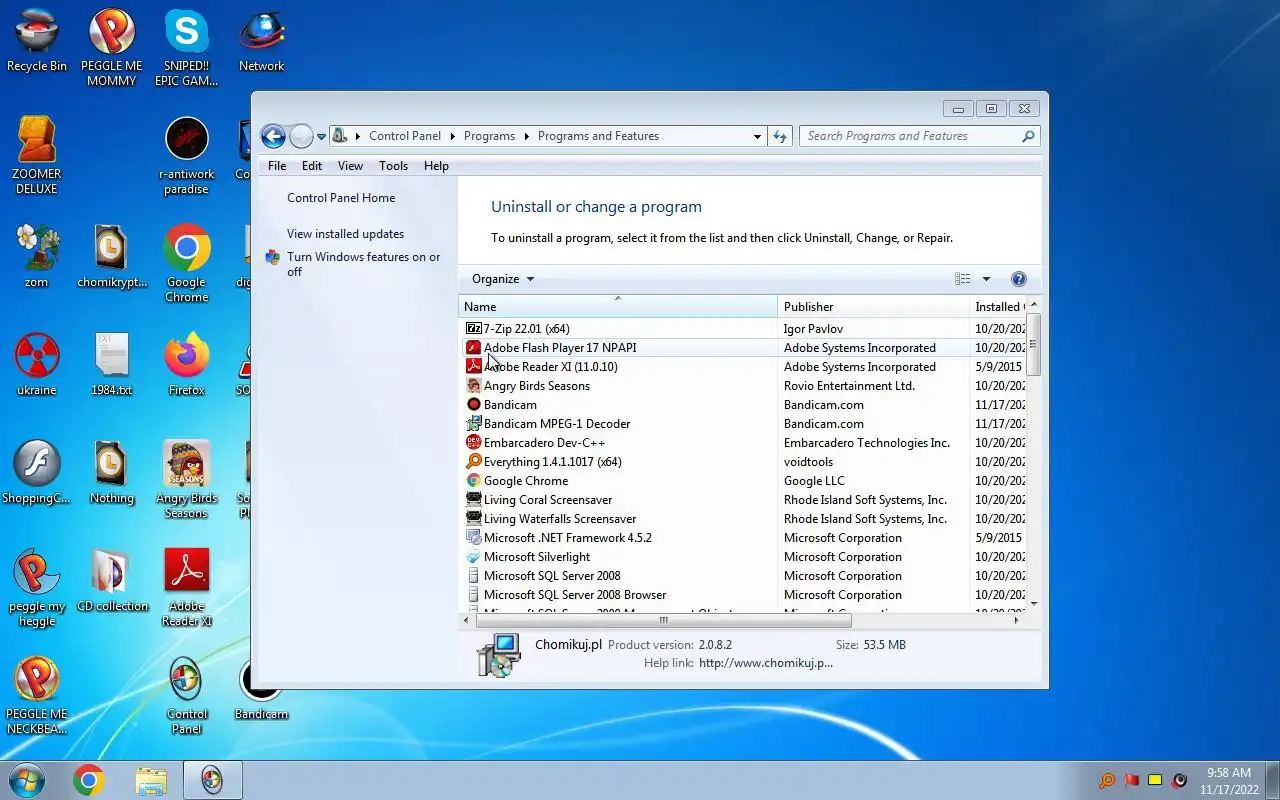Image resolution: width=1280 pixels, height=800 pixels.
Task: Select the 1984.txt file on desktop
Action: coord(112,364)
